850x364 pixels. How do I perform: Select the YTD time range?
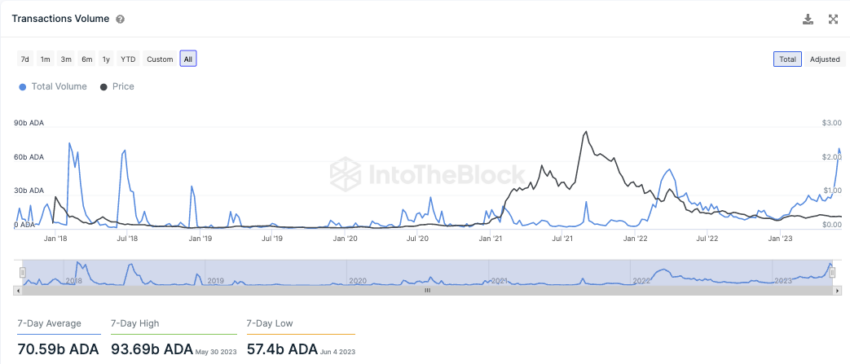(x=128, y=59)
